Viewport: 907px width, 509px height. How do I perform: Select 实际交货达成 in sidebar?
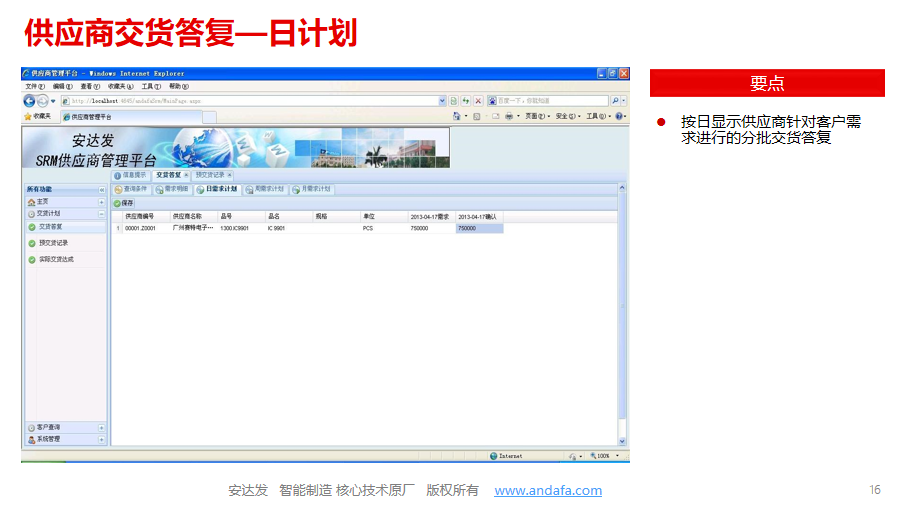pyautogui.click(x=56, y=260)
